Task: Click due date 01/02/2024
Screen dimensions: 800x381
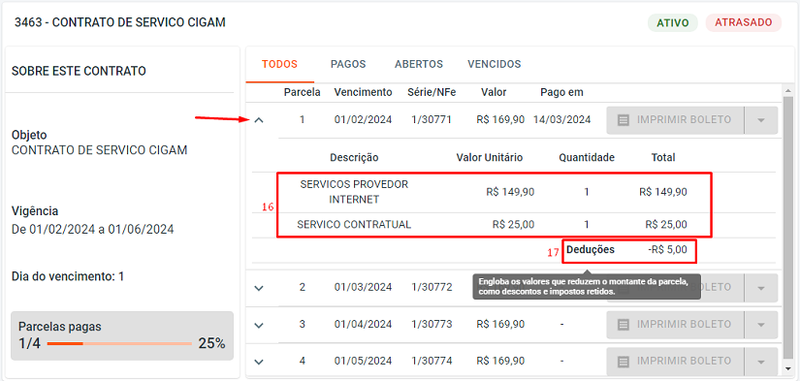Action: click(363, 120)
